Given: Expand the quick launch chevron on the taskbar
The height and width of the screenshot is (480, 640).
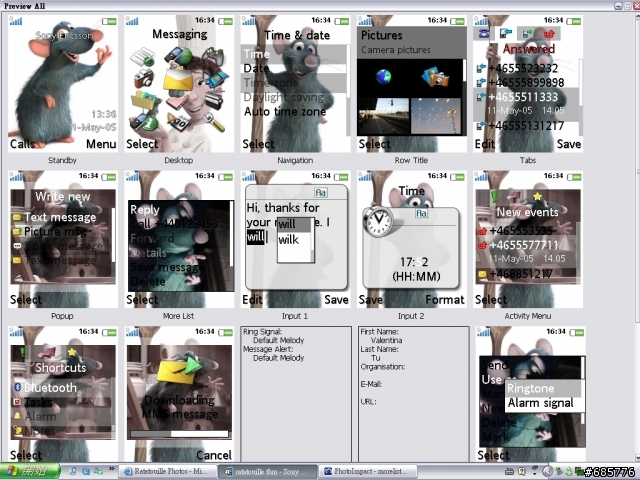Looking at the screenshot, I should point(111,469).
